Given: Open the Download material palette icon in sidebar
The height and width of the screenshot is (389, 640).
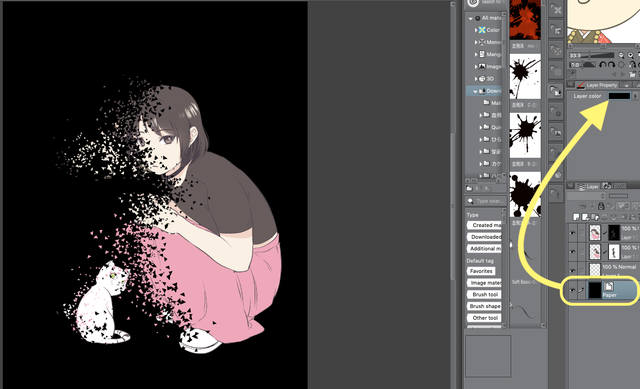Looking at the screenshot, I should coord(556,91).
